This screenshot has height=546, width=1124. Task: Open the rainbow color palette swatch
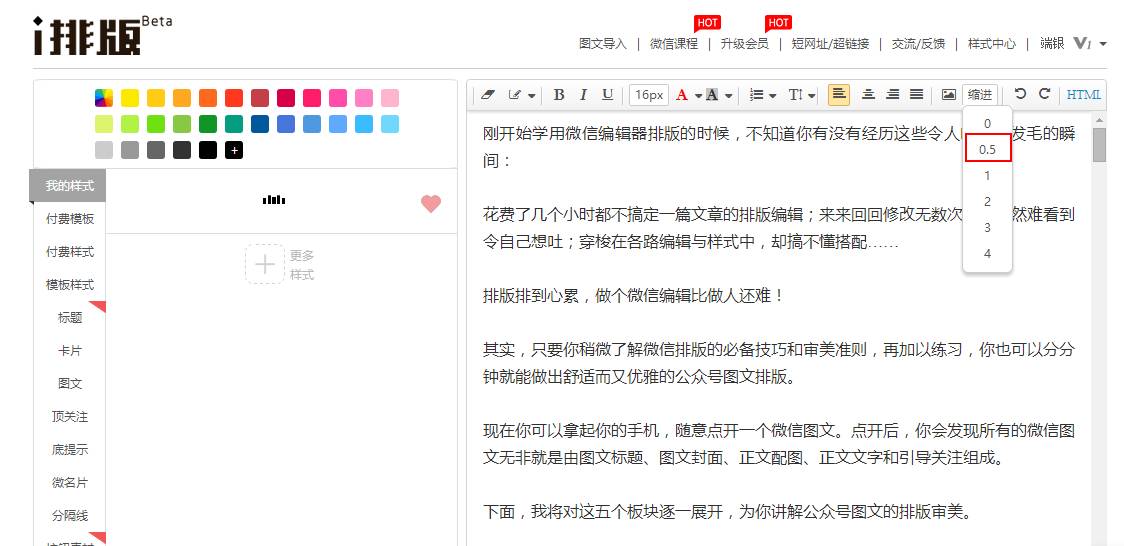pos(104,98)
